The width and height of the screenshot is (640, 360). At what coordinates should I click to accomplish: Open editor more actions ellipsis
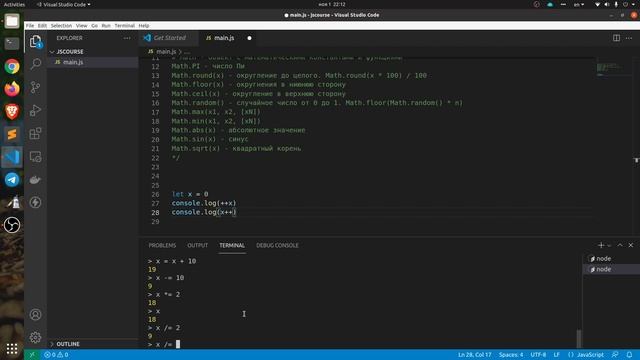[629, 38]
